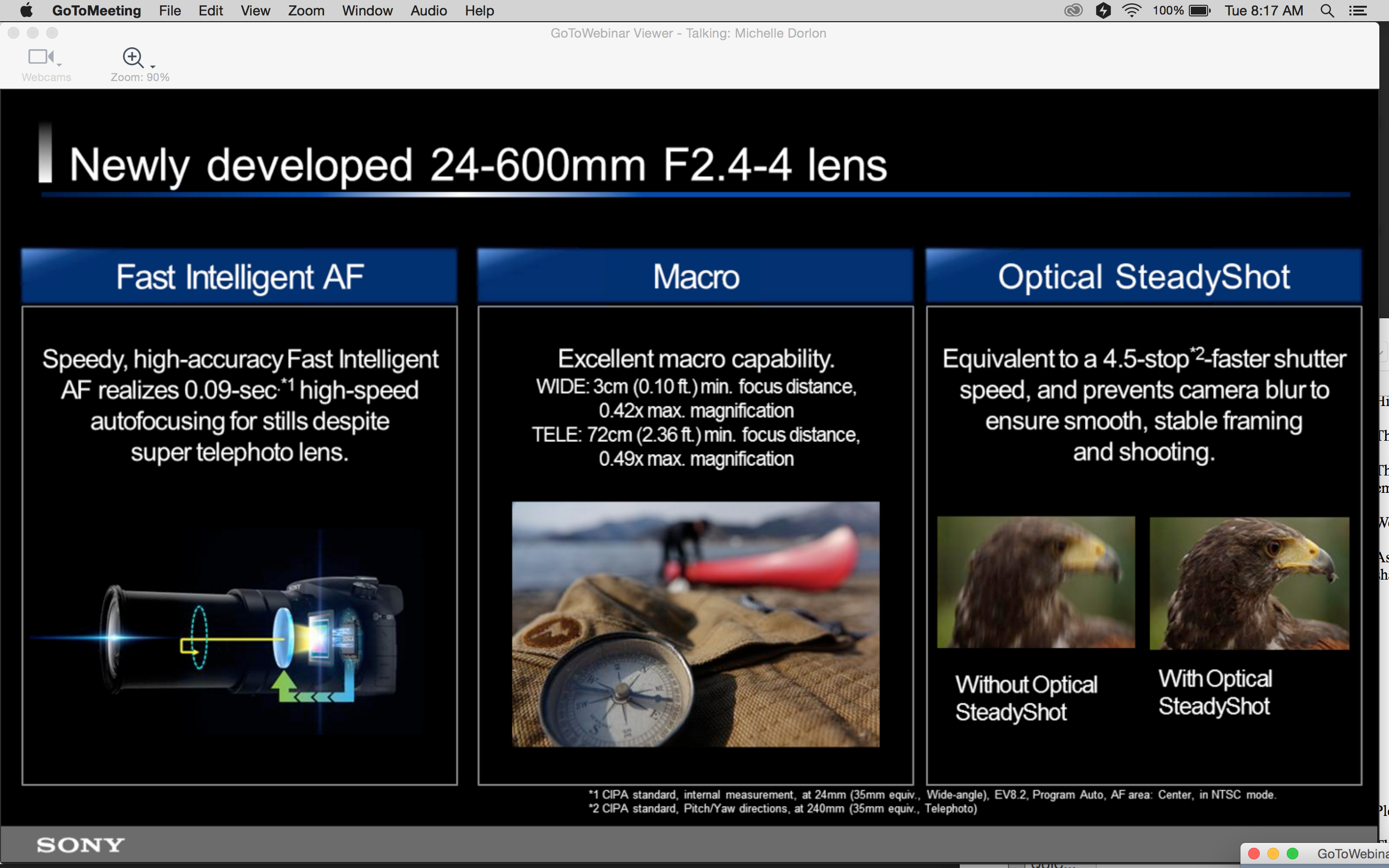The height and width of the screenshot is (868, 1389).
Task: Expand the Zoom 90% dropdown arrow
Action: pyautogui.click(x=153, y=67)
